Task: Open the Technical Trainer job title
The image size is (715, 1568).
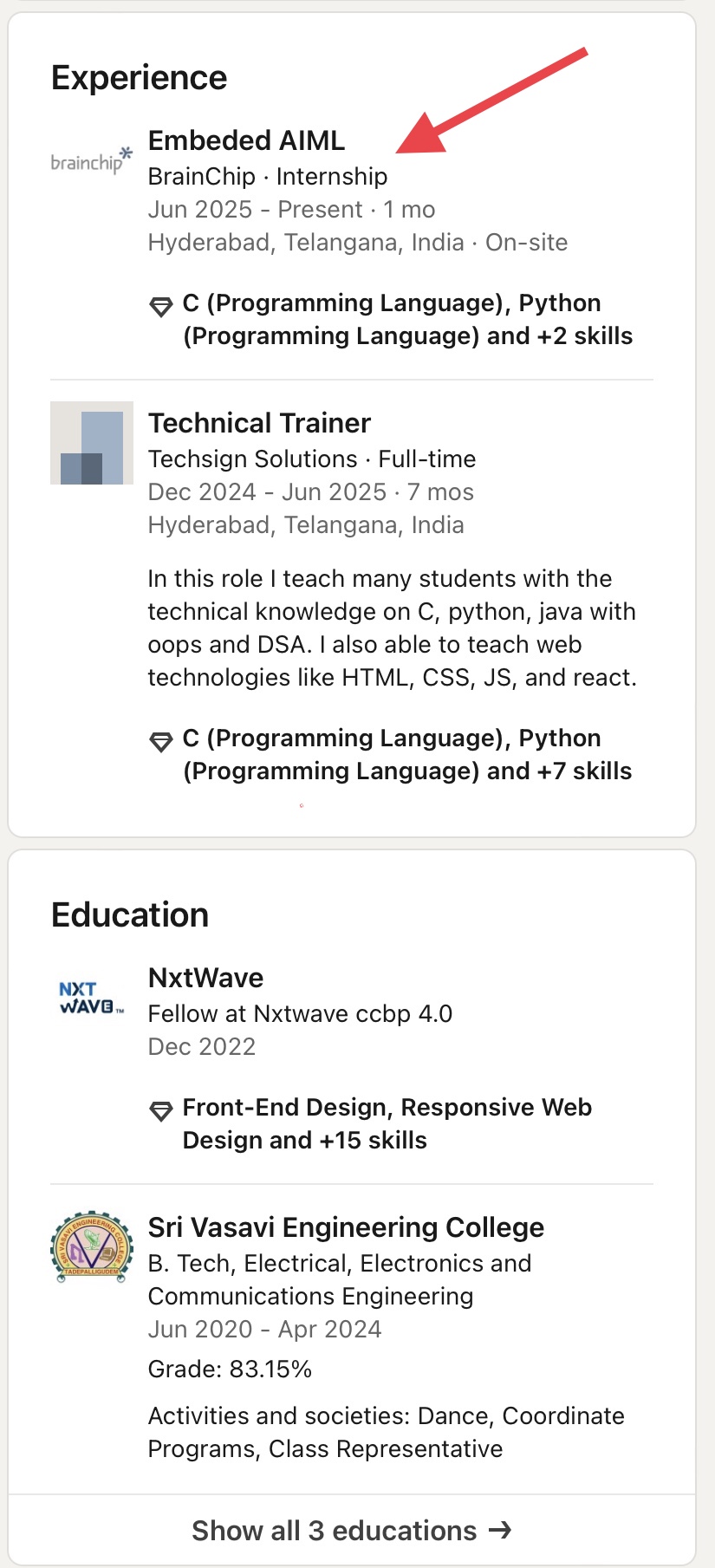Action: coord(259,423)
